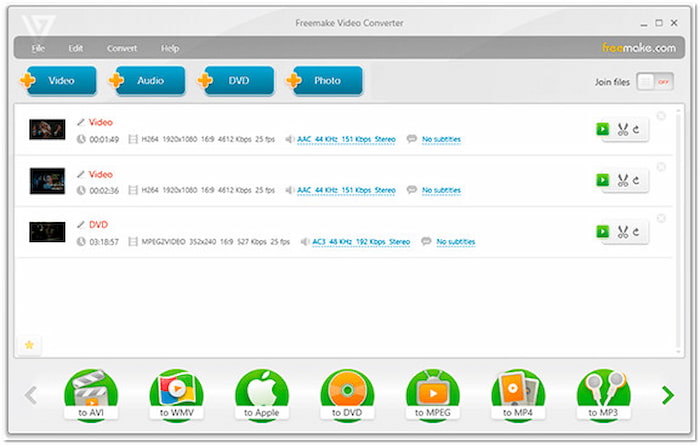This screenshot has width=700, height=445.
Task: Visit the freemake.com link
Action: [x=639, y=48]
